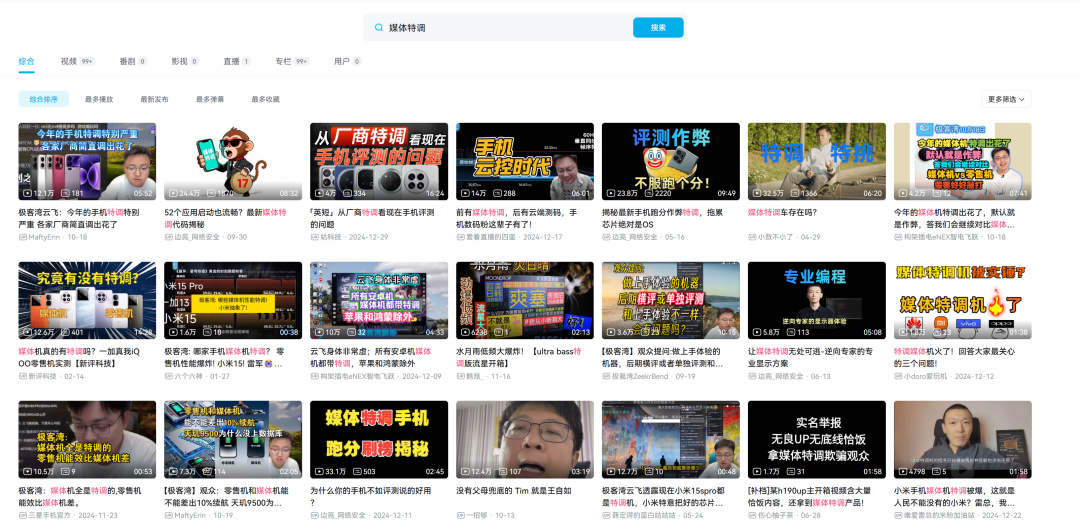Select the 综合 tab
Image resolution: width=1080 pixels, height=532 pixels.
[26, 61]
